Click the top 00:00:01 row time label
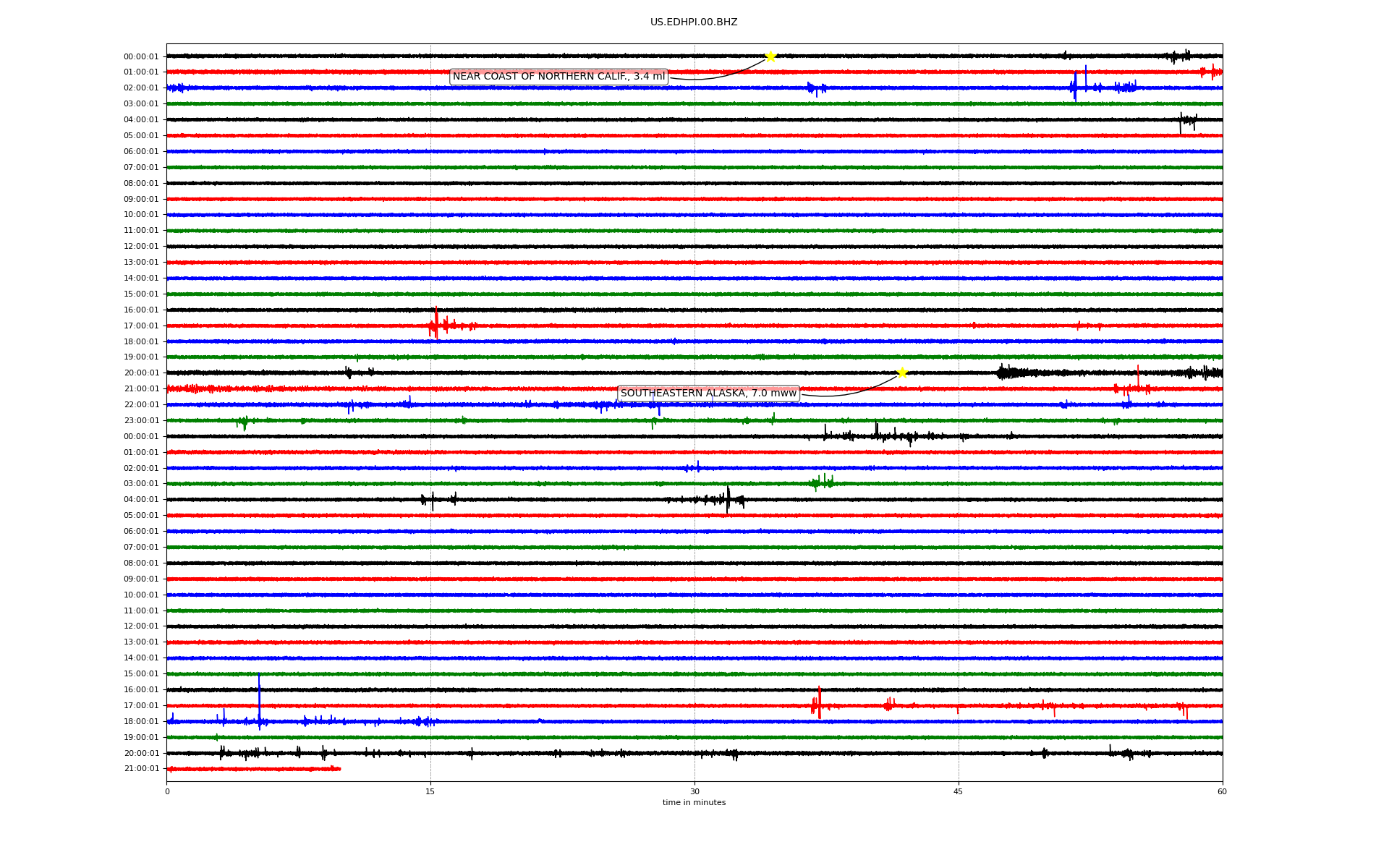This screenshot has height=868, width=1389. [141, 57]
